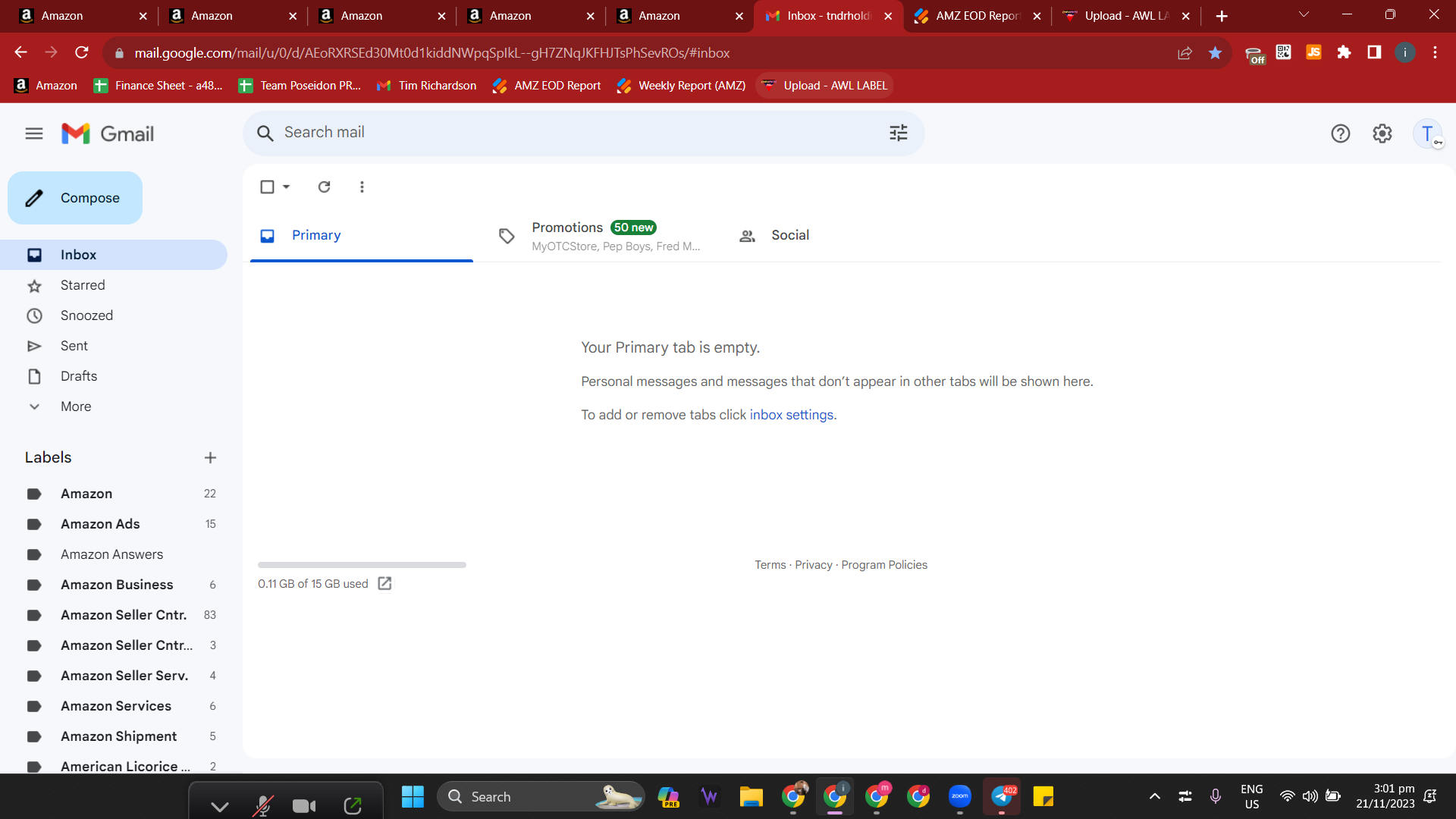Open the More options three-dot menu
1456x819 pixels.
pos(362,187)
